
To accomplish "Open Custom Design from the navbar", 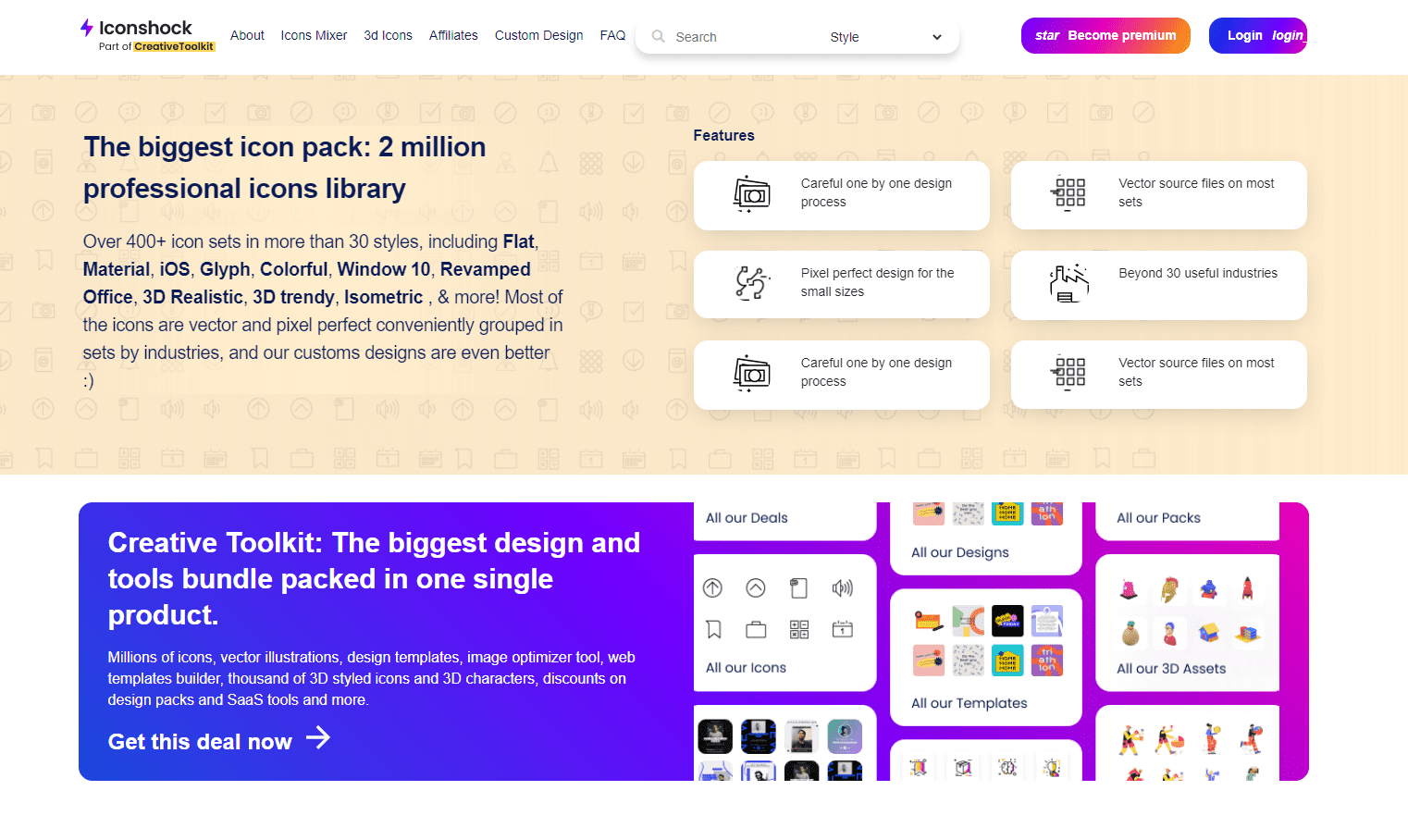I will (538, 35).
